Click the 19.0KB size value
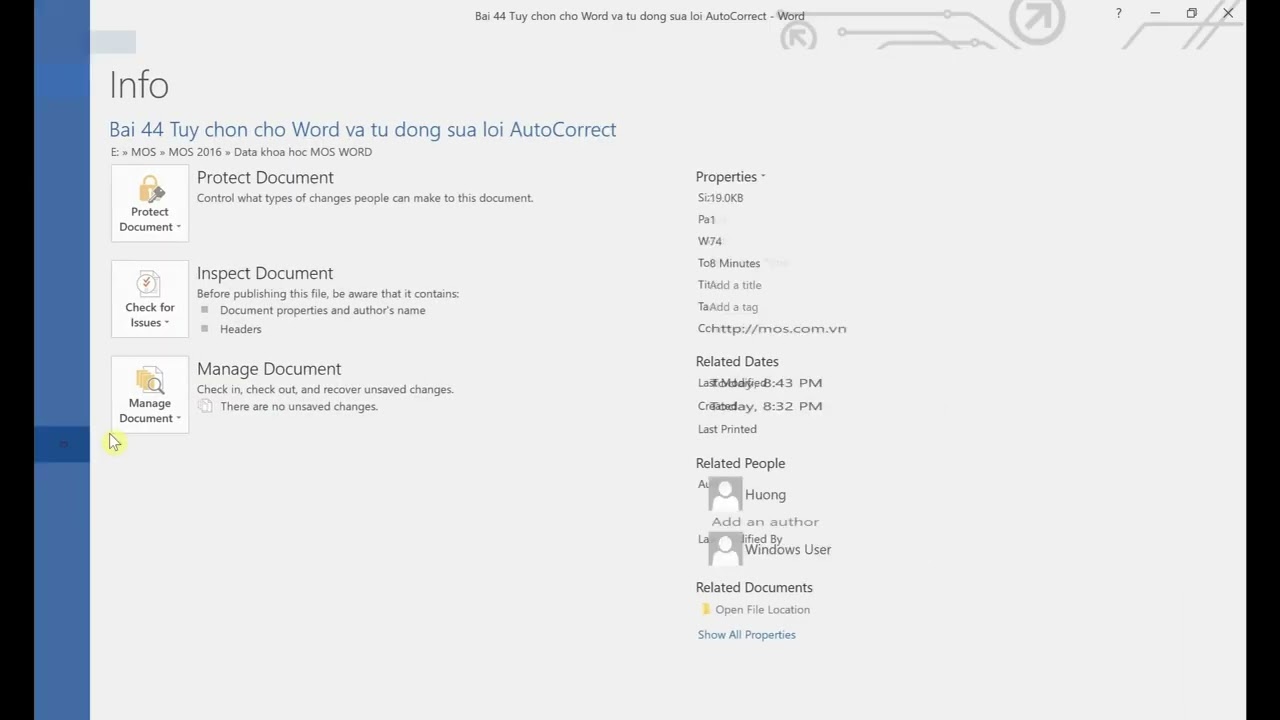Viewport: 1280px width, 720px height. coord(726,198)
